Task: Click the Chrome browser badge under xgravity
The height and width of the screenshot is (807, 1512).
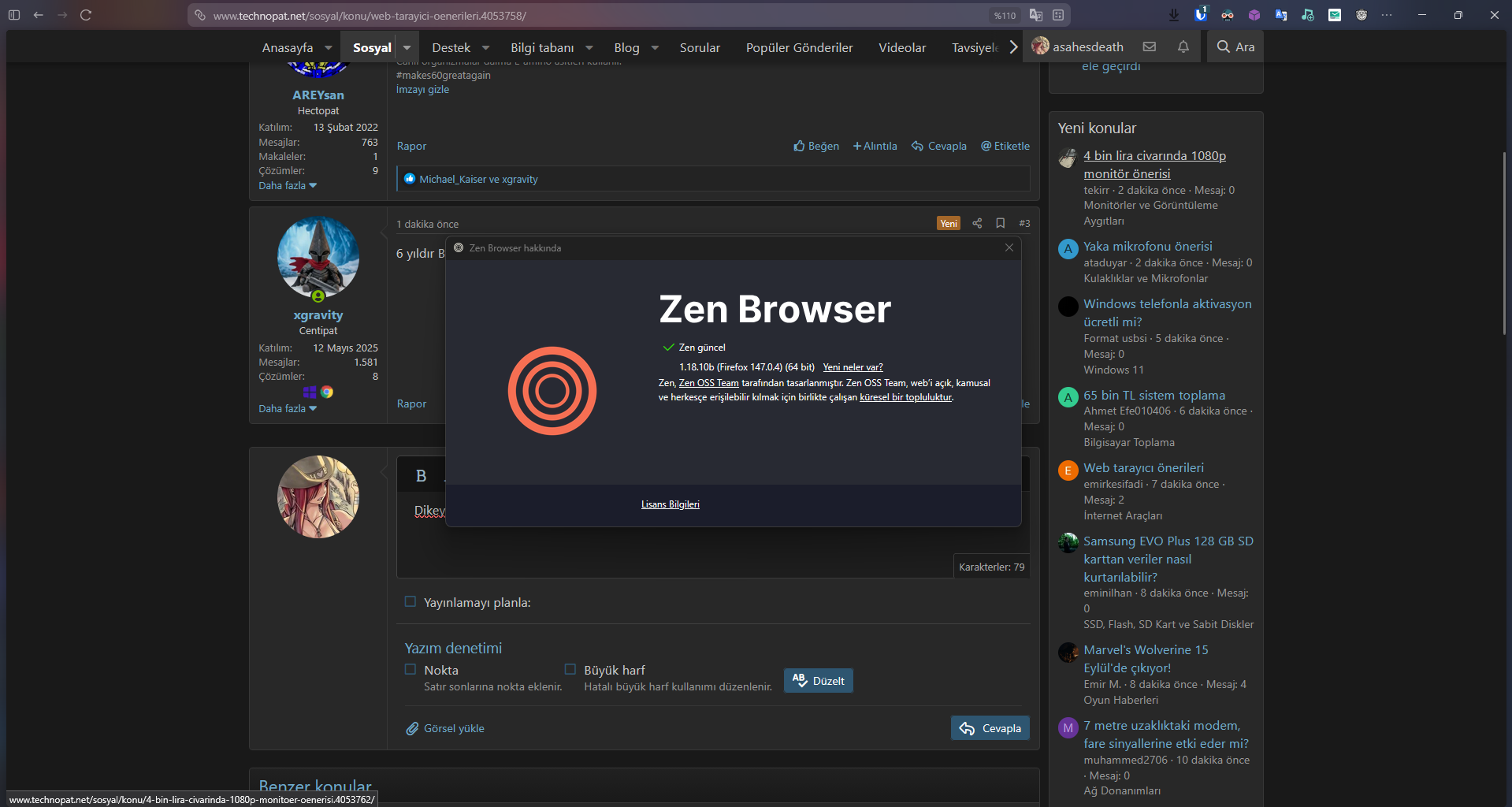Action: tap(327, 392)
